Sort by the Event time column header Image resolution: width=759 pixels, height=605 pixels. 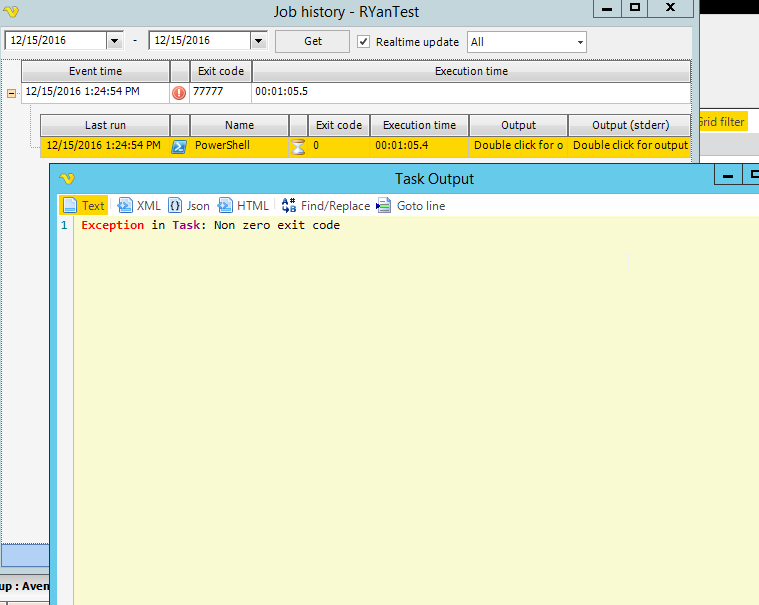click(x=96, y=72)
